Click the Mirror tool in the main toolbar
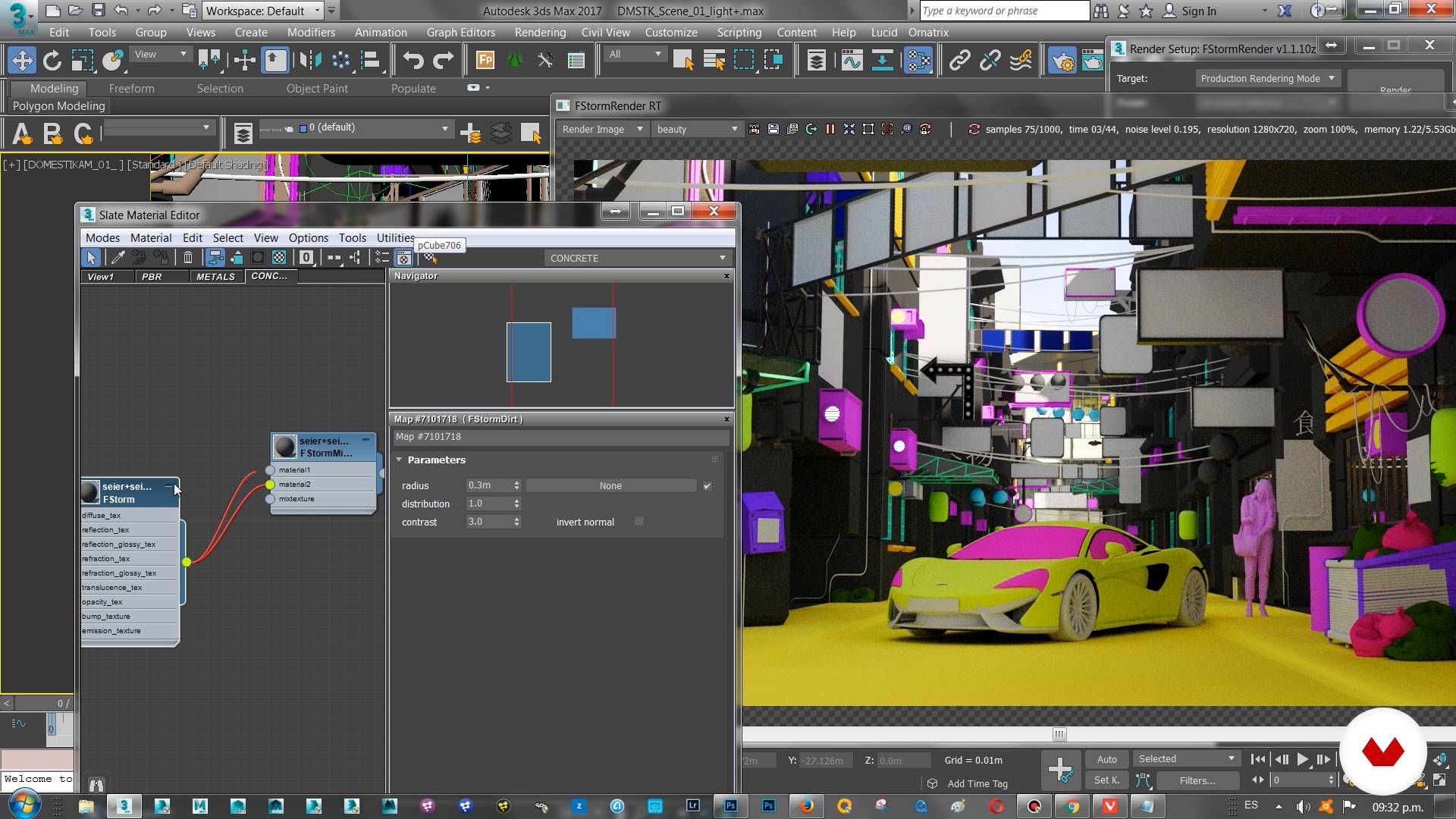Screen dimensions: 1456x819 (x=309, y=61)
